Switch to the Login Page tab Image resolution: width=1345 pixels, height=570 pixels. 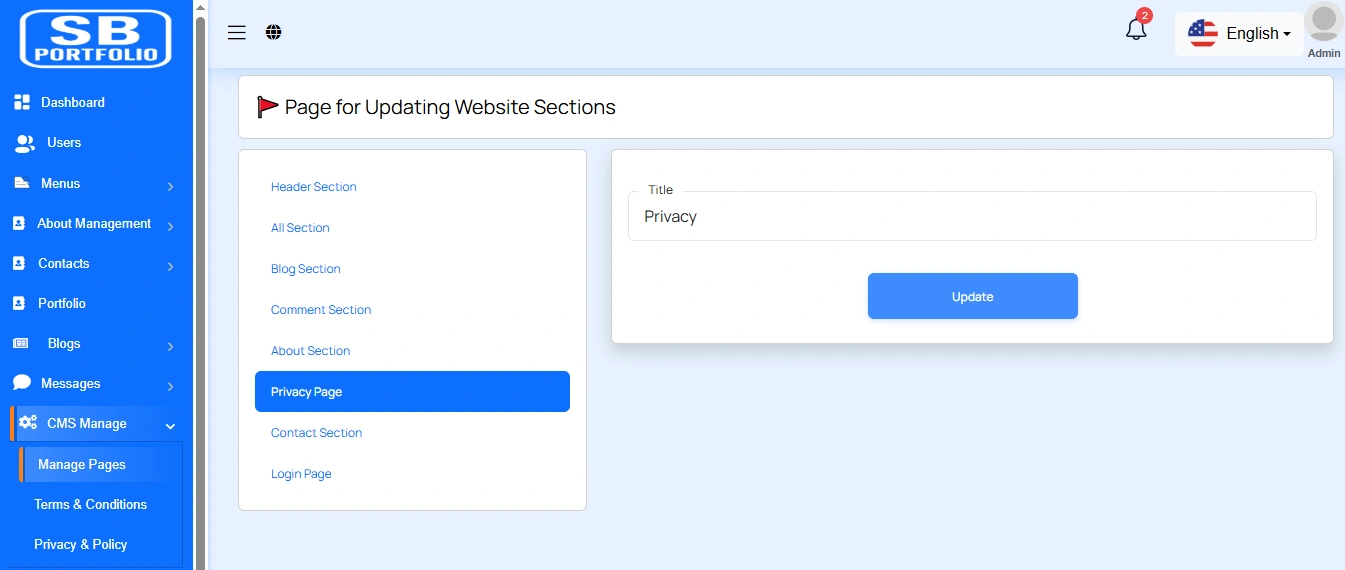click(x=301, y=474)
